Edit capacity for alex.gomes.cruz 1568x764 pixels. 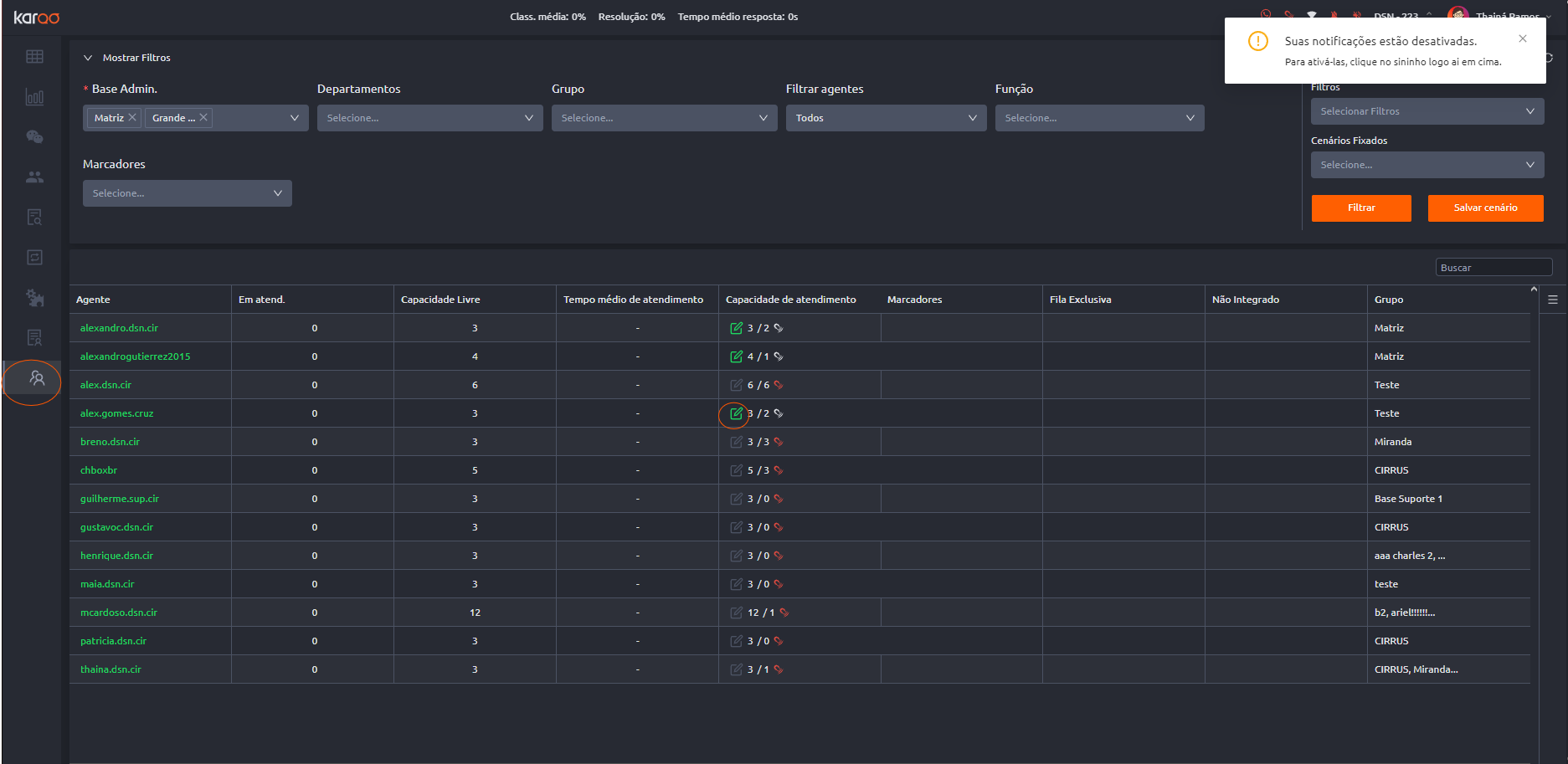click(736, 413)
